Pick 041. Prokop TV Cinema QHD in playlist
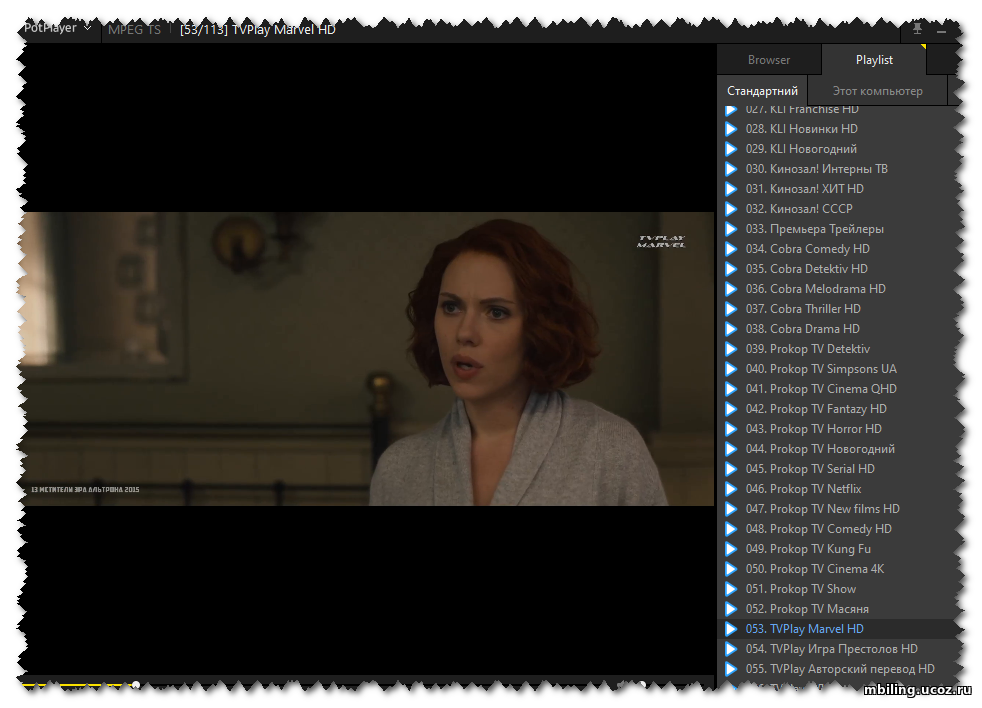Screen dimensions: 982x708 837,389
